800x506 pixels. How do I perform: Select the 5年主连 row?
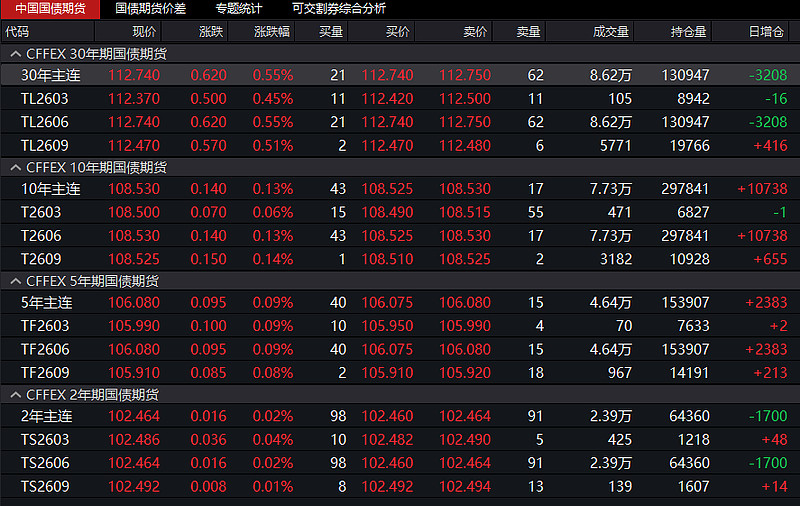pos(400,302)
